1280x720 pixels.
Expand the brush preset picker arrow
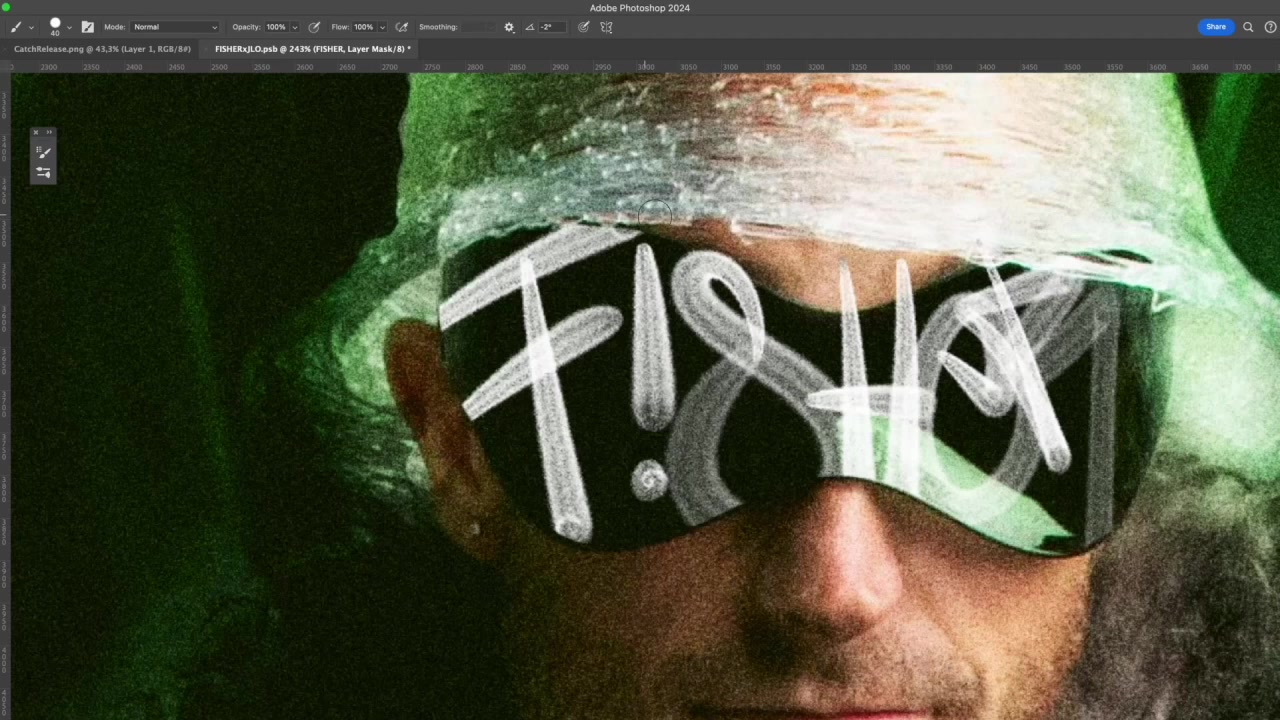click(69, 28)
